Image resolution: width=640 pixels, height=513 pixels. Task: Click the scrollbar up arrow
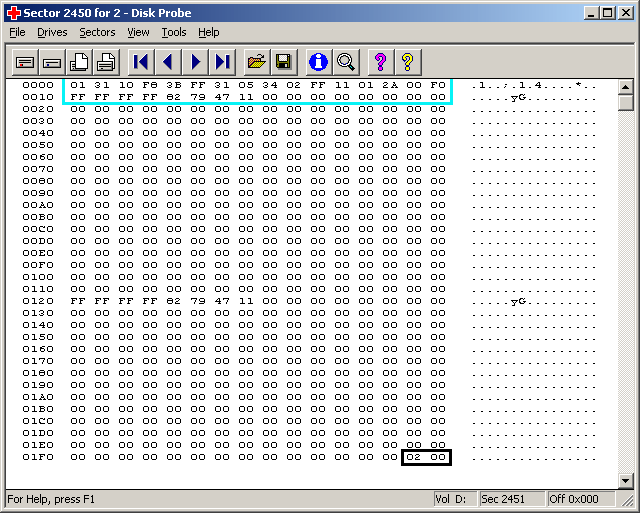[x=625, y=87]
